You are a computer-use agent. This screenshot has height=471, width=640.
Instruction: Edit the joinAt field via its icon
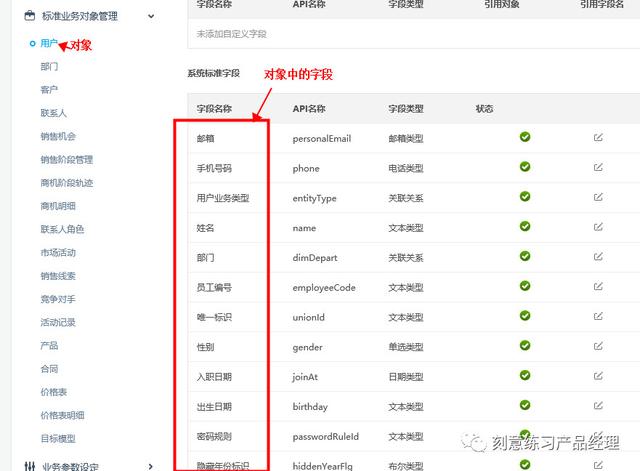point(598,376)
